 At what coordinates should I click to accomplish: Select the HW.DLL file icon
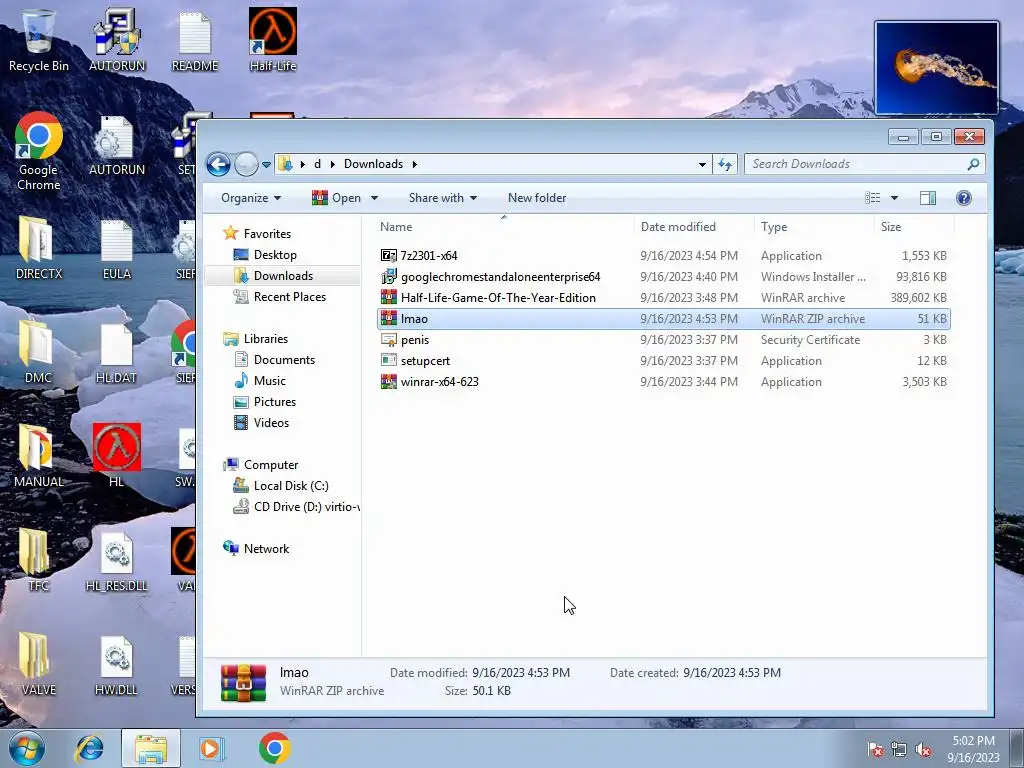click(117, 664)
